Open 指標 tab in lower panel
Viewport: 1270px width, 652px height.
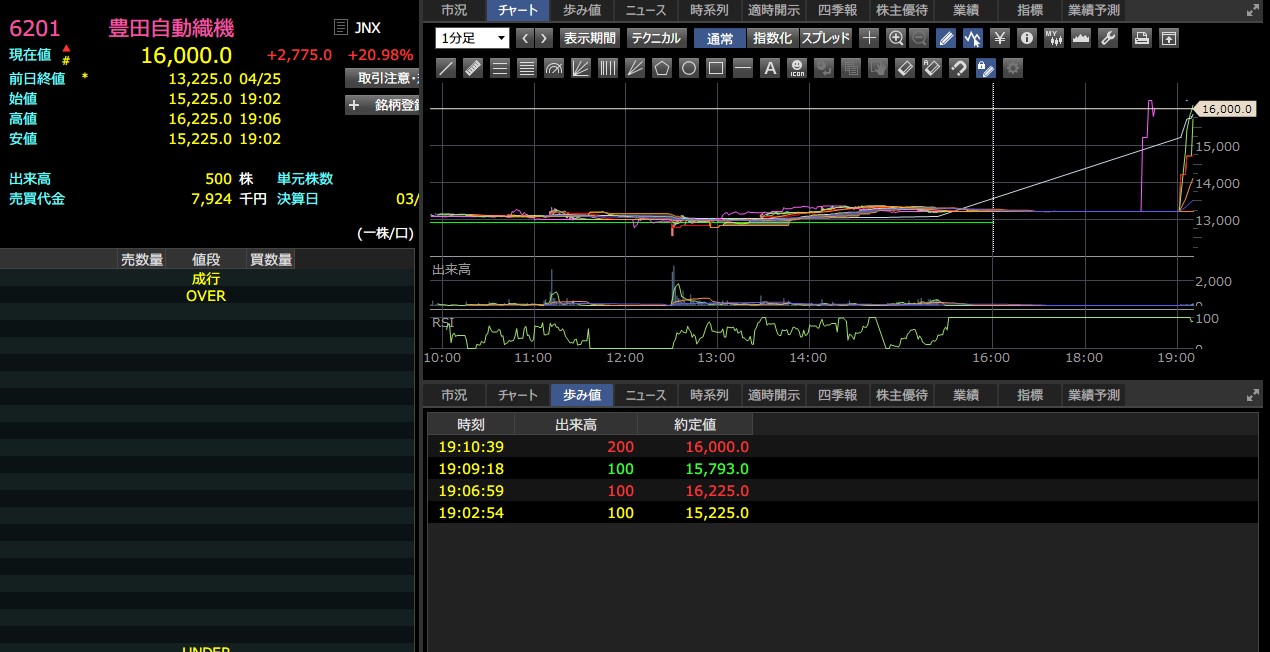tap(1030, 395)
